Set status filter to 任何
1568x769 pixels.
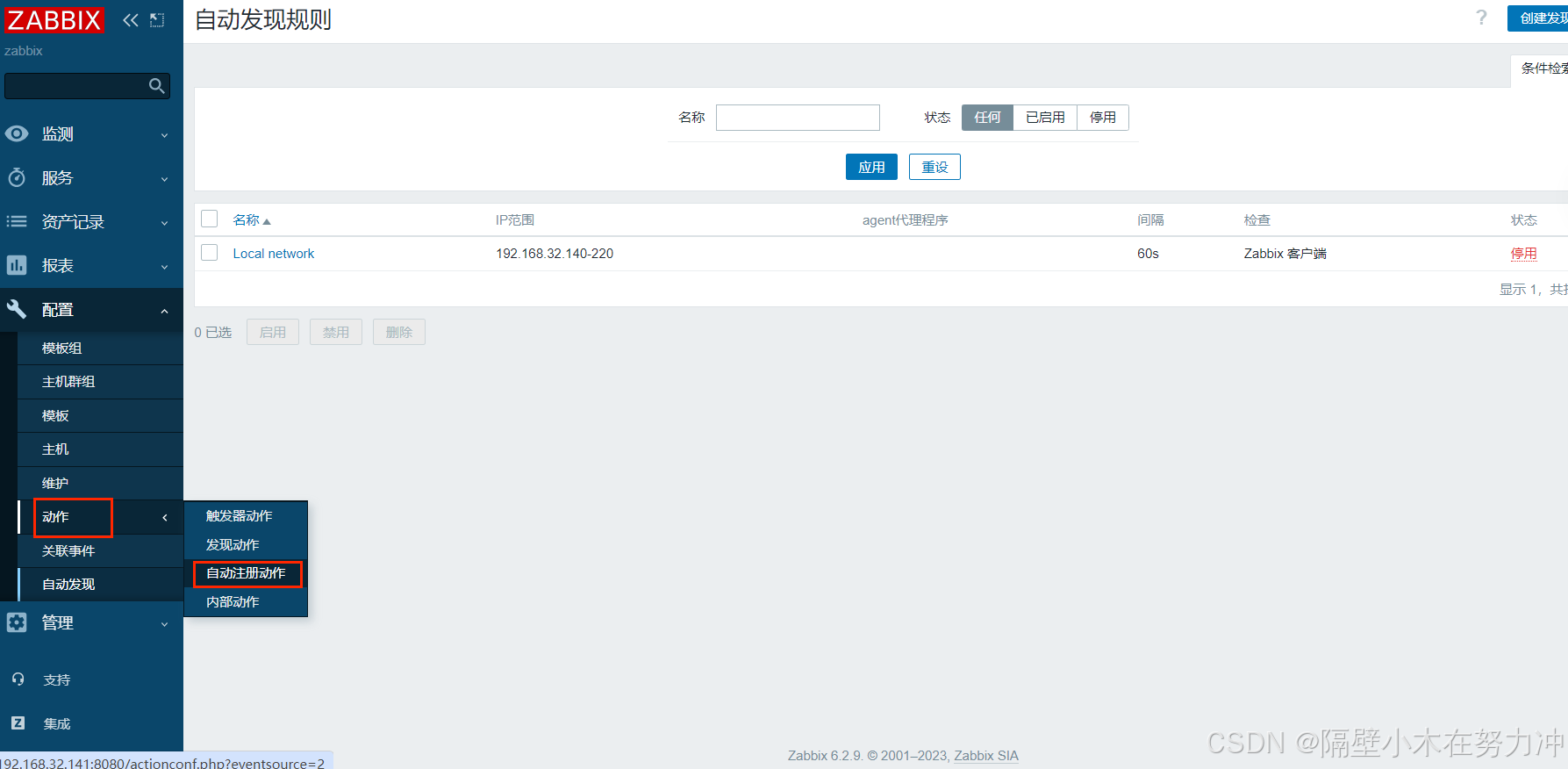987,118
